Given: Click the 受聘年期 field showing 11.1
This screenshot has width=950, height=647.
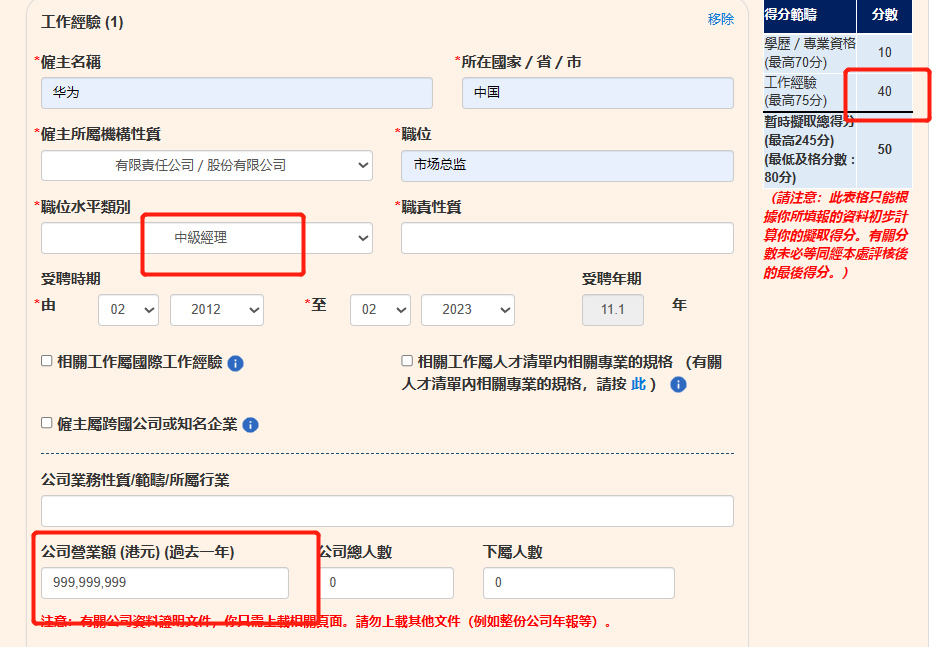Looking at the screenshot, I should 613,310.
